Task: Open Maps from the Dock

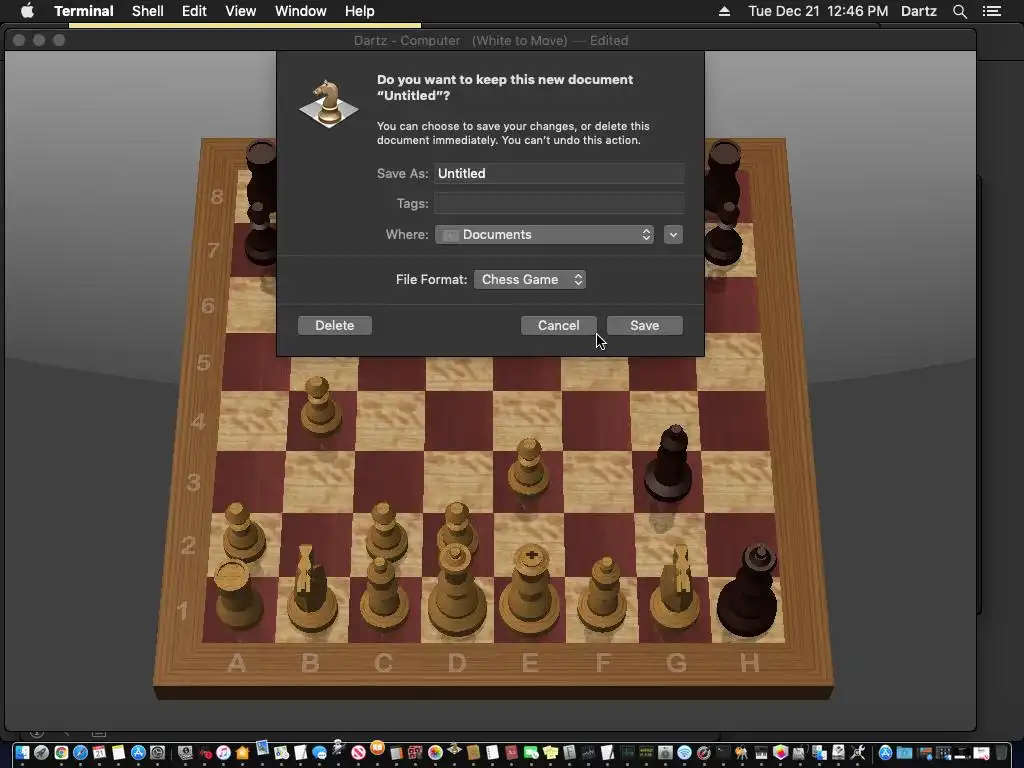Action: pos(281,752)
